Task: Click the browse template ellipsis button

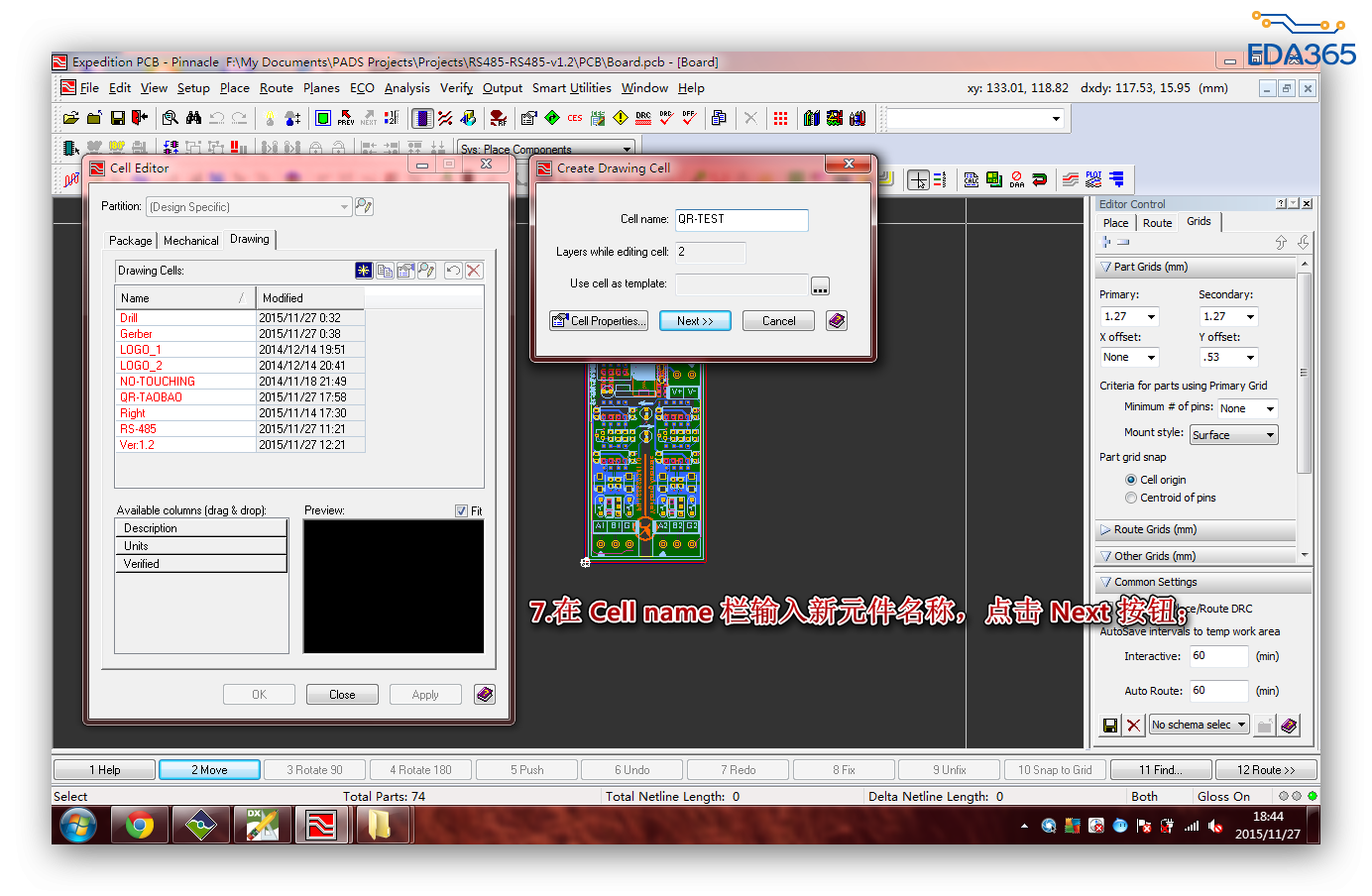Action: 820,286
